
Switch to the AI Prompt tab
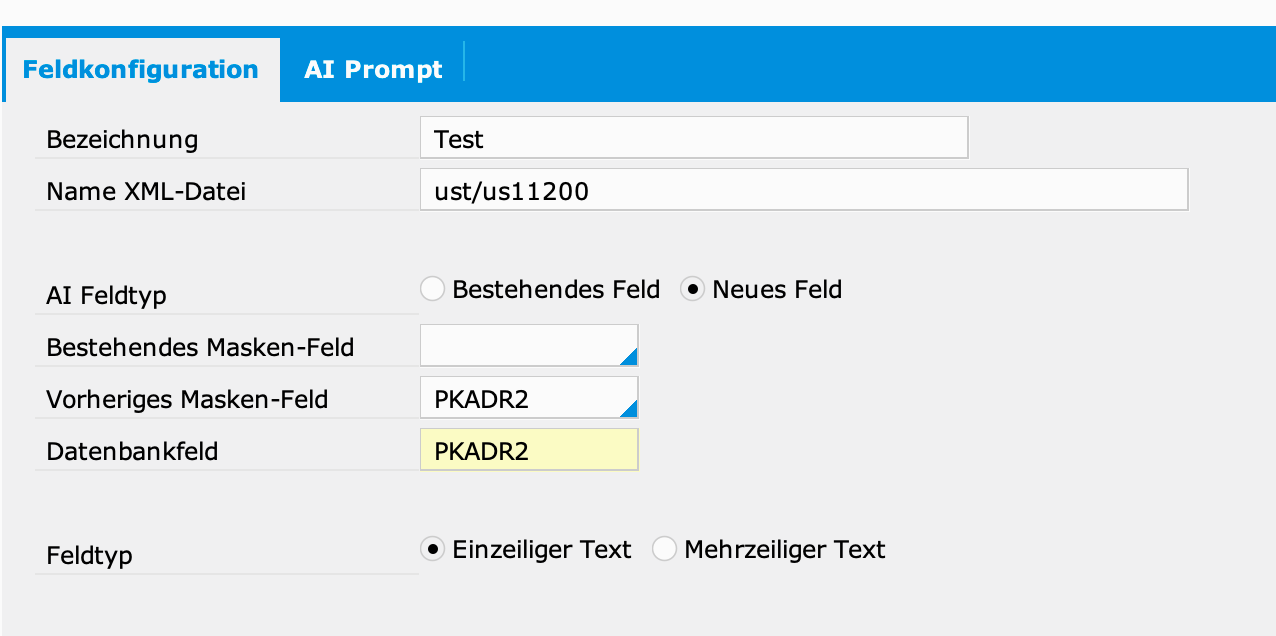373,69
